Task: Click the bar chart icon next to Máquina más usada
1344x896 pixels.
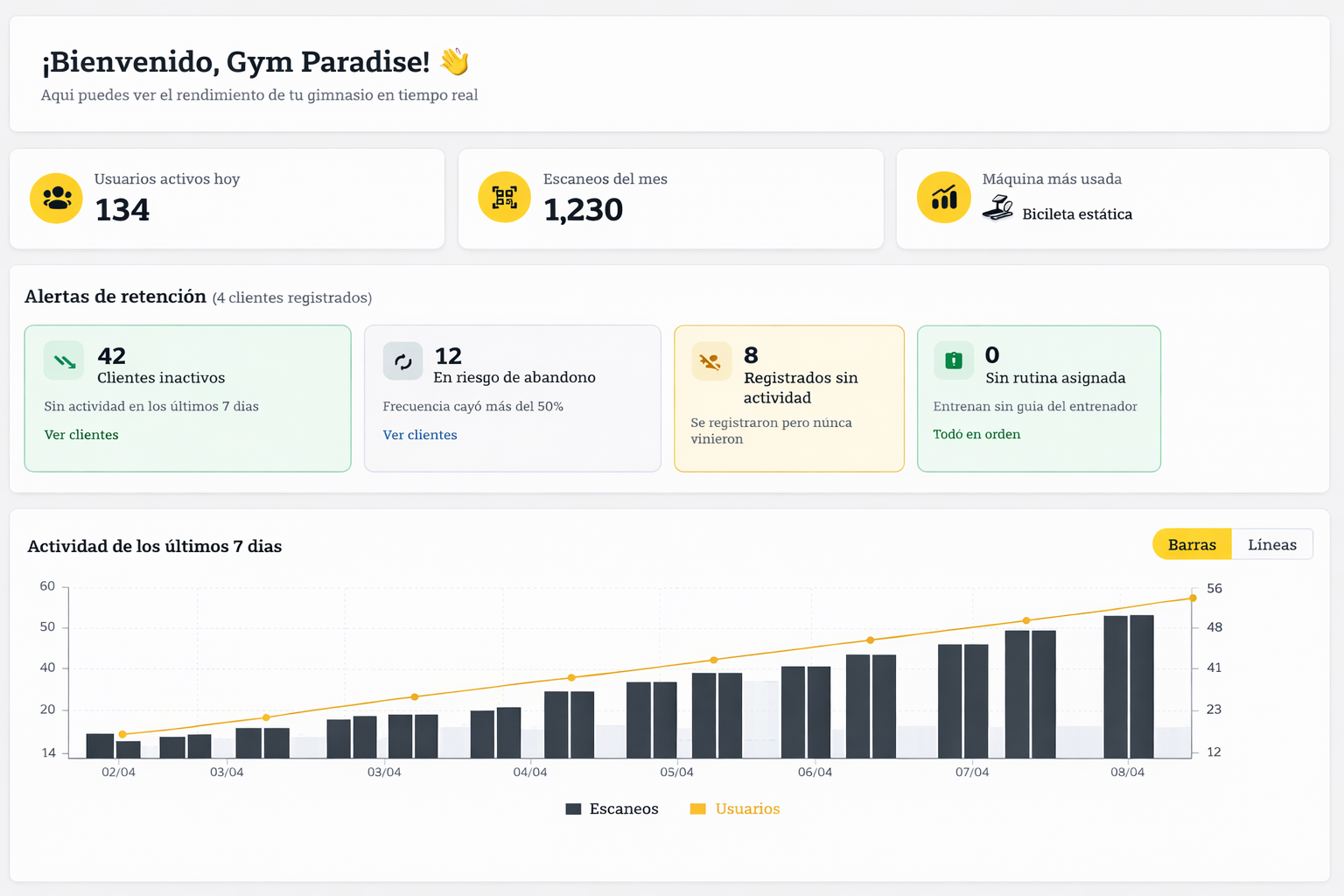Action: tap(943, 198)
